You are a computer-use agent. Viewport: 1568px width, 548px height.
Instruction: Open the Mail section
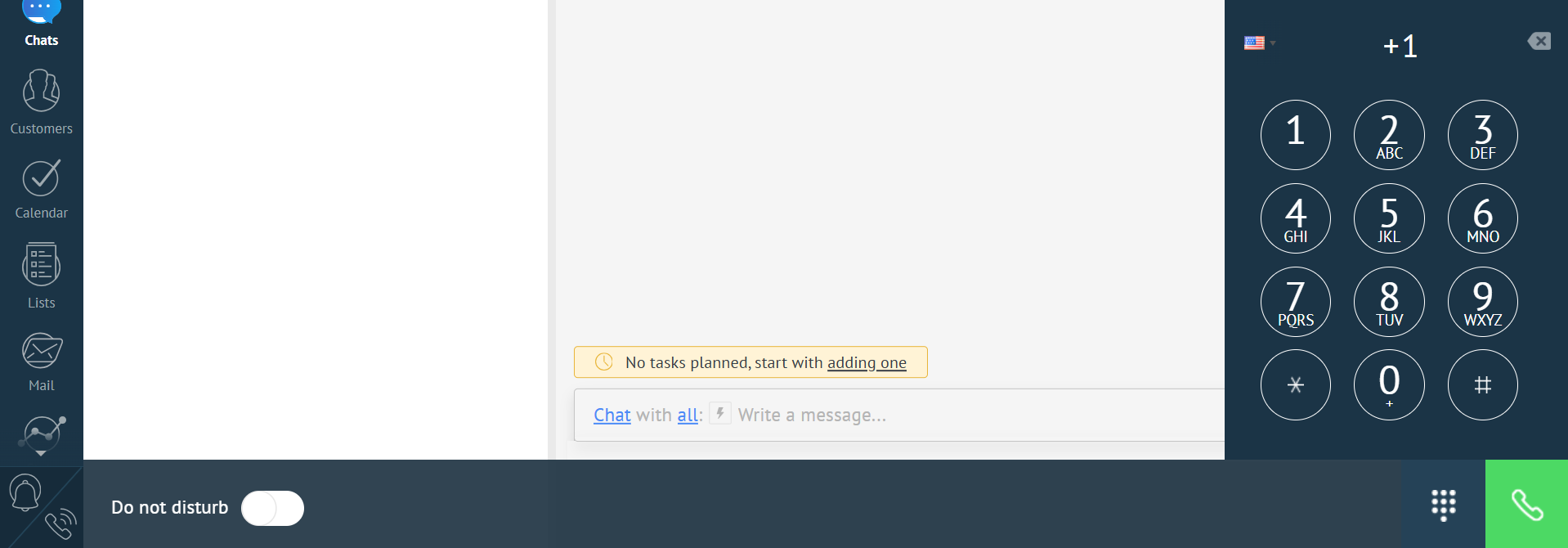[x=41, y=362]
